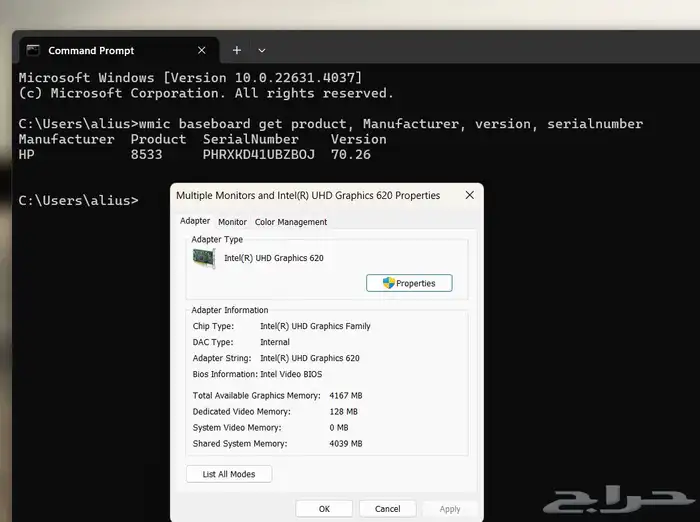Close the Command Prompt tab
Image resolution: width=700 pixels, height=522 pixels.
(x=202, y=50)
